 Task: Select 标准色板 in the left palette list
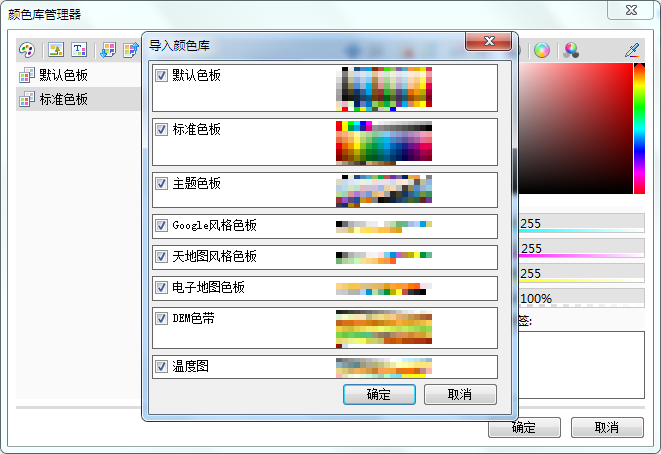(62, 99)
